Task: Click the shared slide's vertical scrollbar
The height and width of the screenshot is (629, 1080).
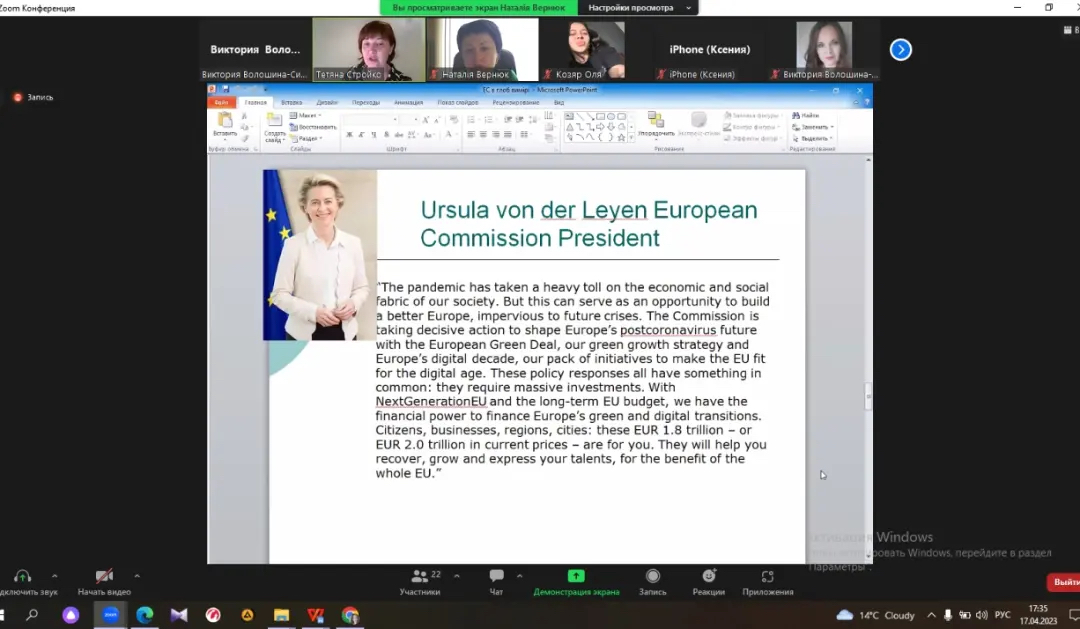Action: 868,396
